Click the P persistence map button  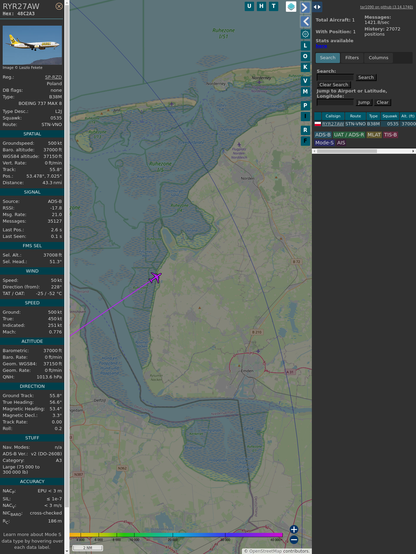point(305,105)
